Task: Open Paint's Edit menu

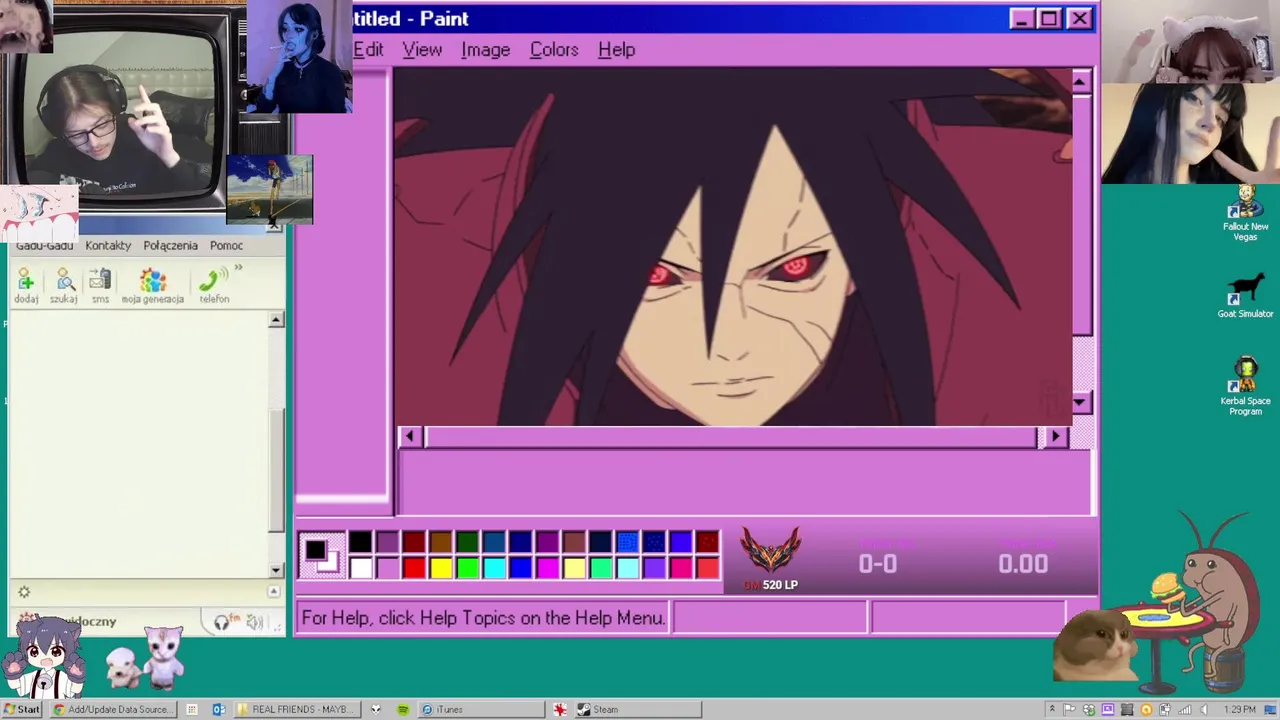Action: [x=368, y=49]
